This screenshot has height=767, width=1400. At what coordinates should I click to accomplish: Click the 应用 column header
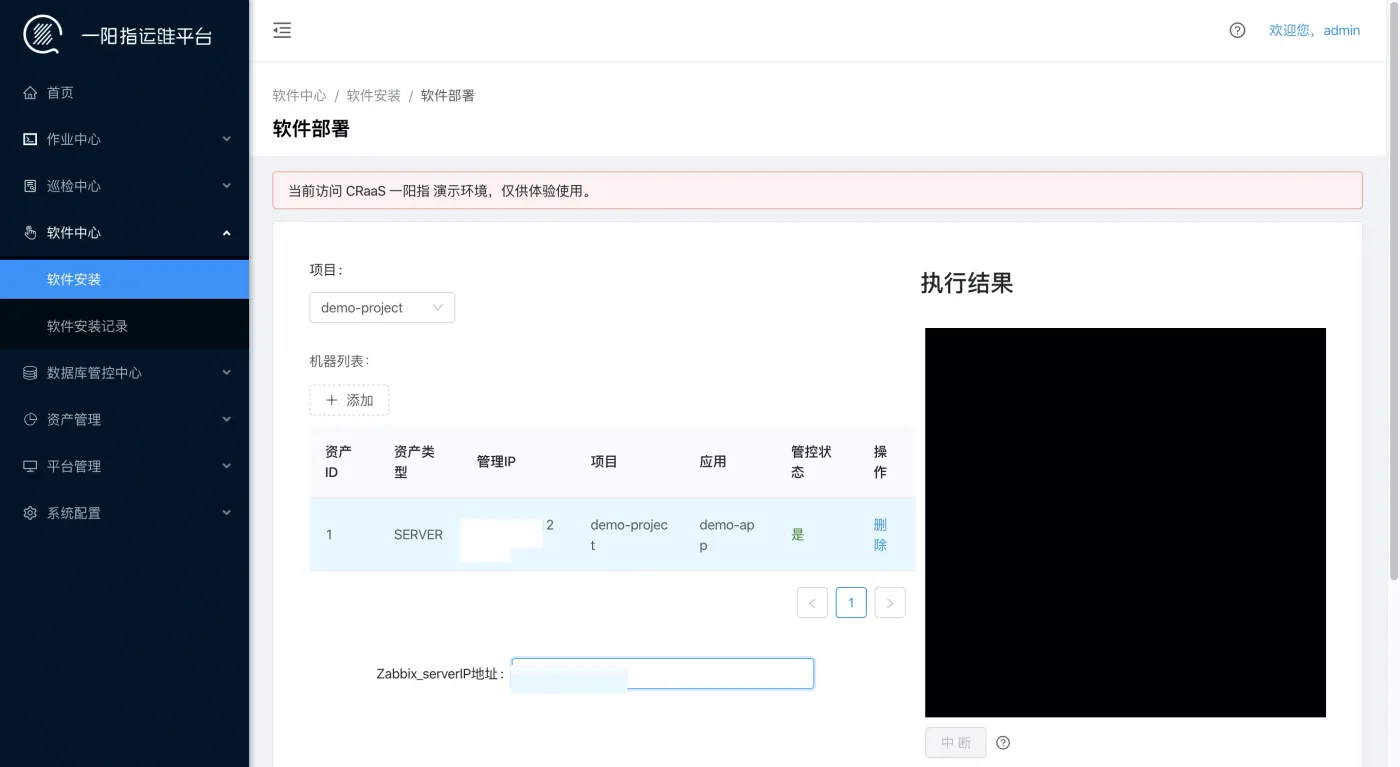[x=713, y=462]
